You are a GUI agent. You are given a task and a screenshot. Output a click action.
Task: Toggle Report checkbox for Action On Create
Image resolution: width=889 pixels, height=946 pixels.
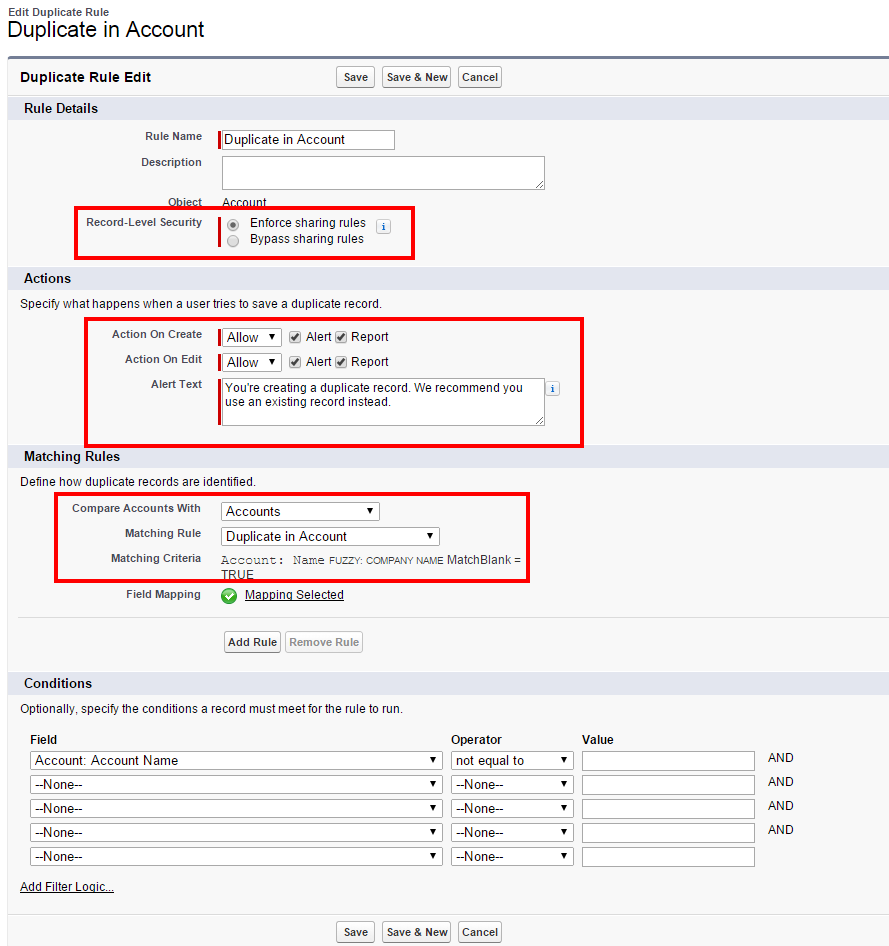point(341,337)
